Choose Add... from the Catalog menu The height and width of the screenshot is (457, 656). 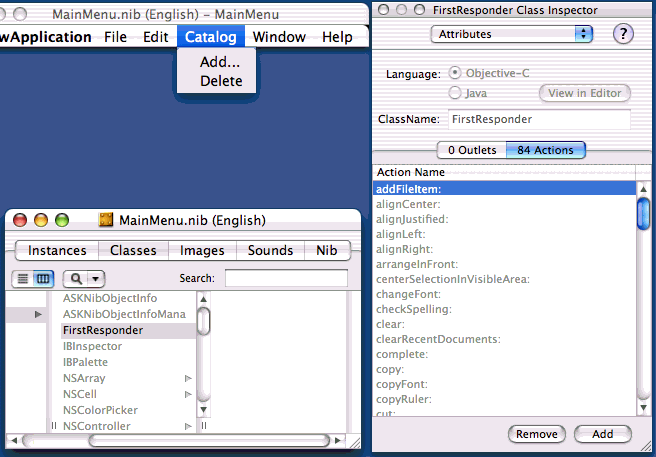[219, 62]
